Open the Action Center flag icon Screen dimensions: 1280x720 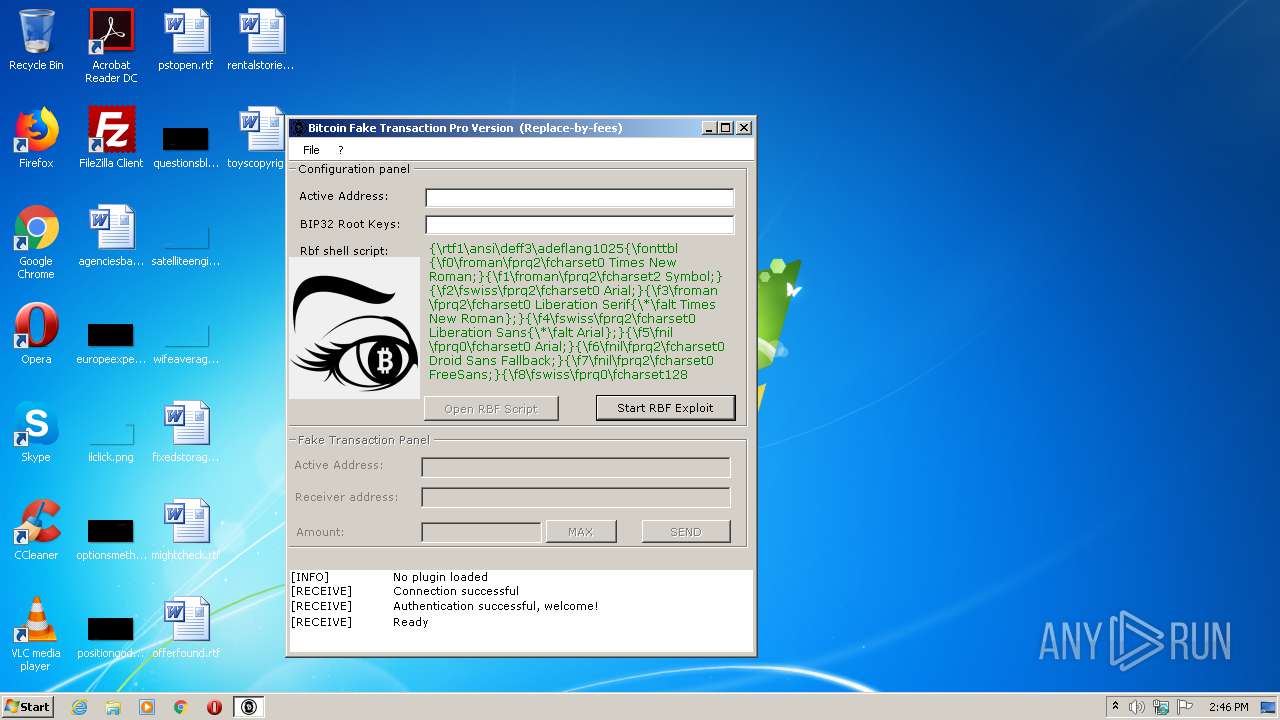[1184, 707]
